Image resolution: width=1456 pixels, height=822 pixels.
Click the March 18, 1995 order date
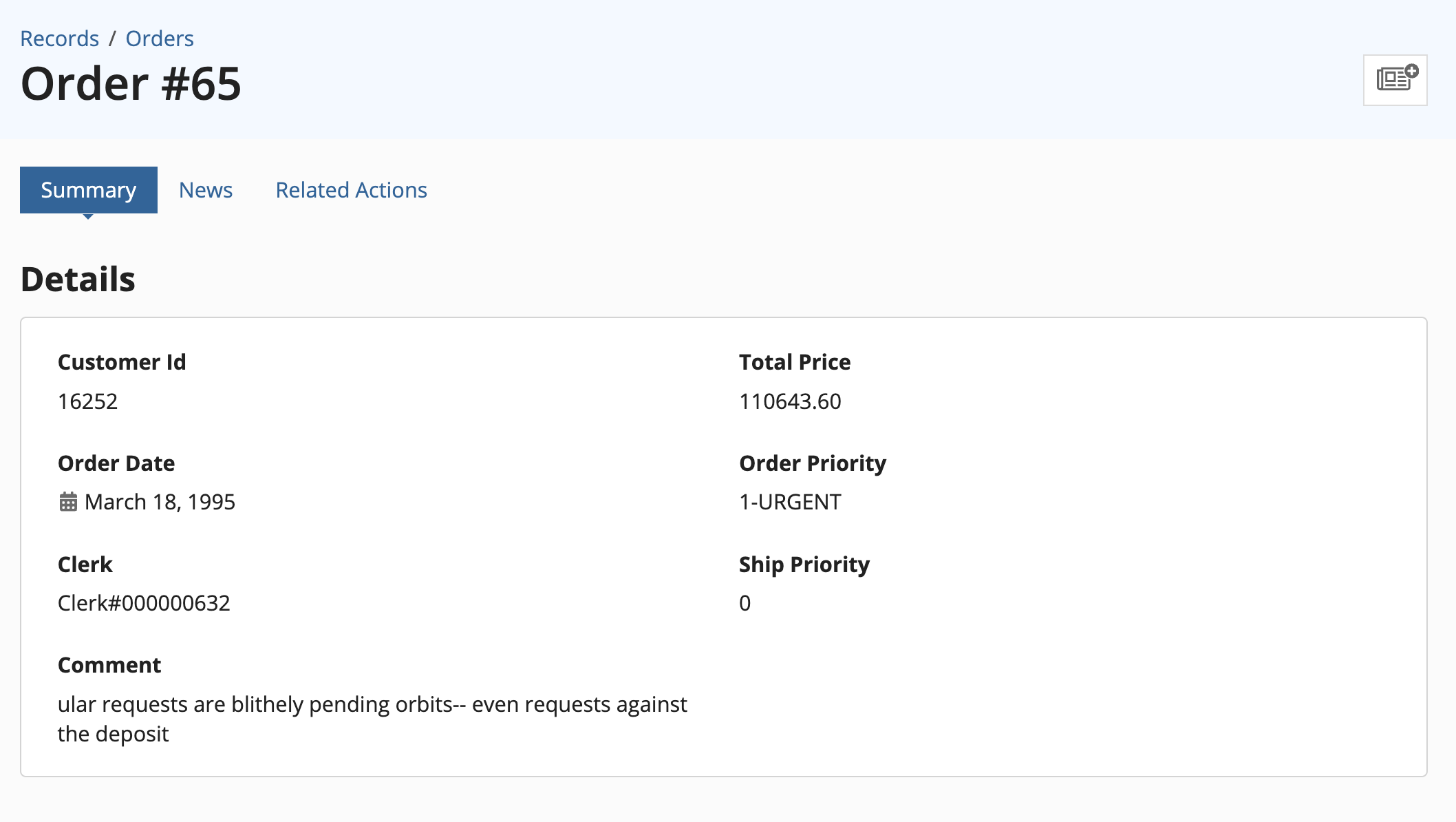160,502
